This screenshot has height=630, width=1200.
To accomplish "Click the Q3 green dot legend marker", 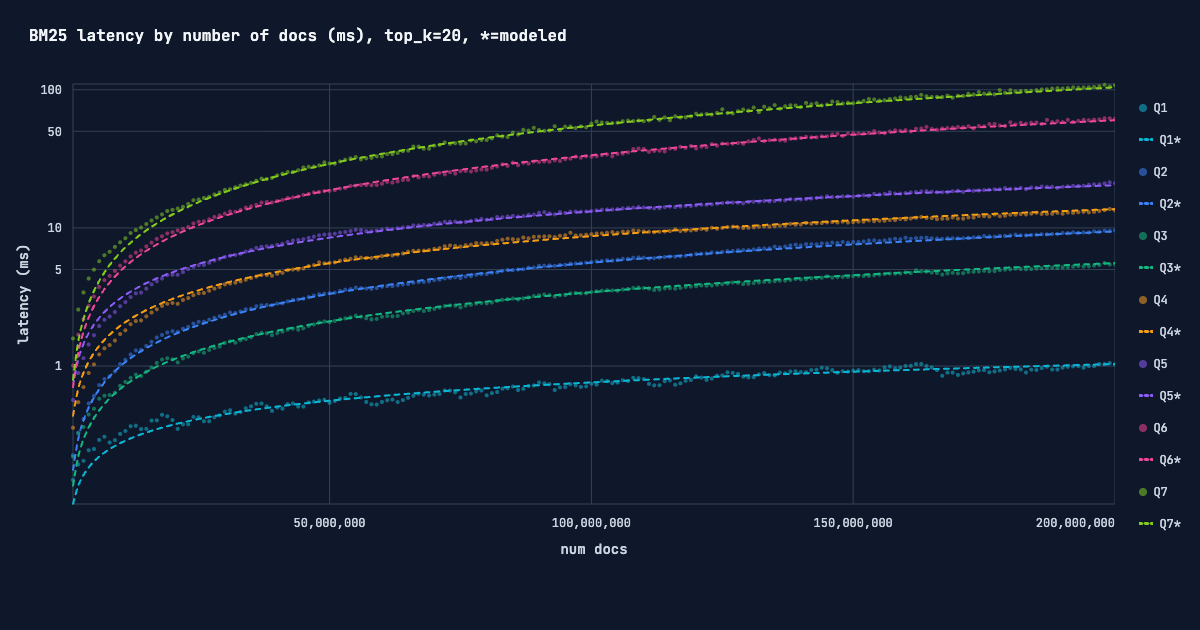I will click(1143, 236).
